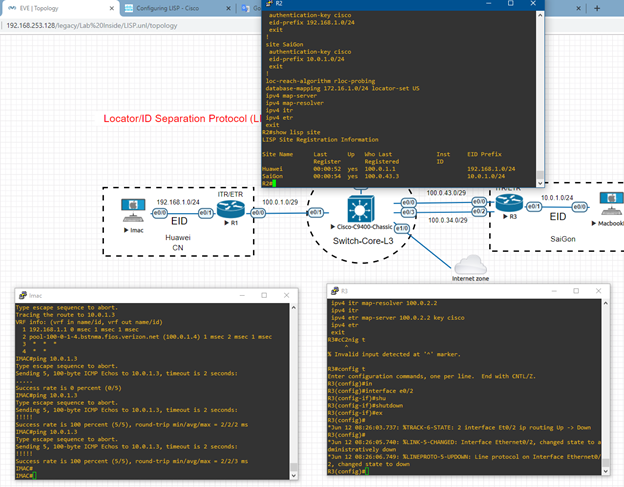
Task: Click e1/0 interface label on core switch
Action: 402,228
